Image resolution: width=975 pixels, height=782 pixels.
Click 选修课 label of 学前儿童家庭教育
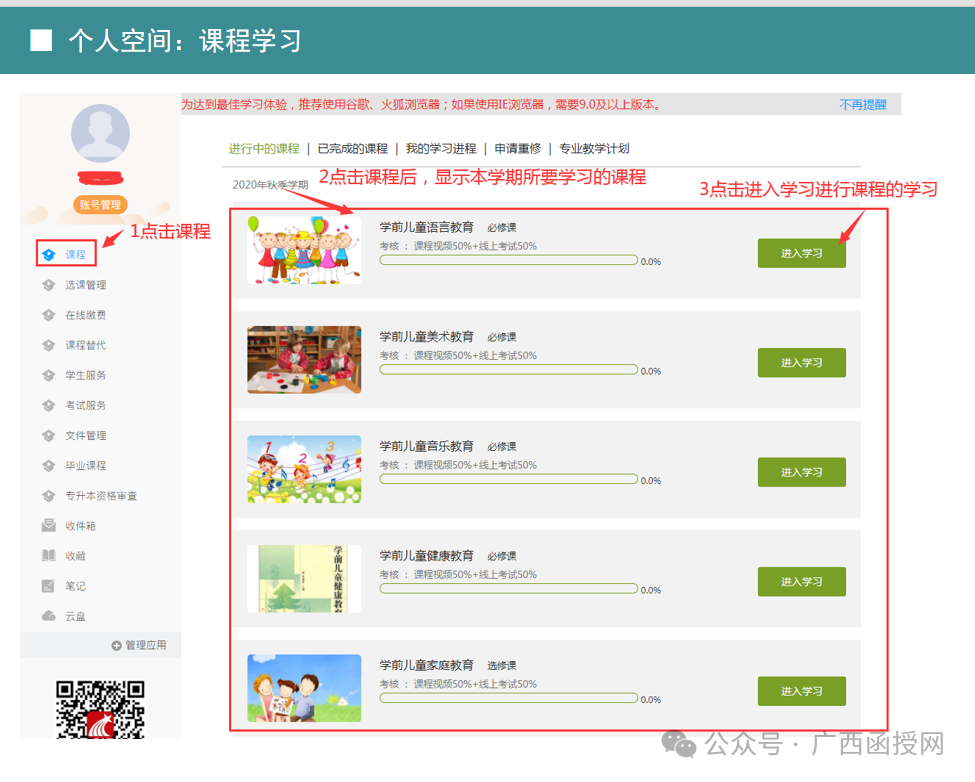click(502, 666)
